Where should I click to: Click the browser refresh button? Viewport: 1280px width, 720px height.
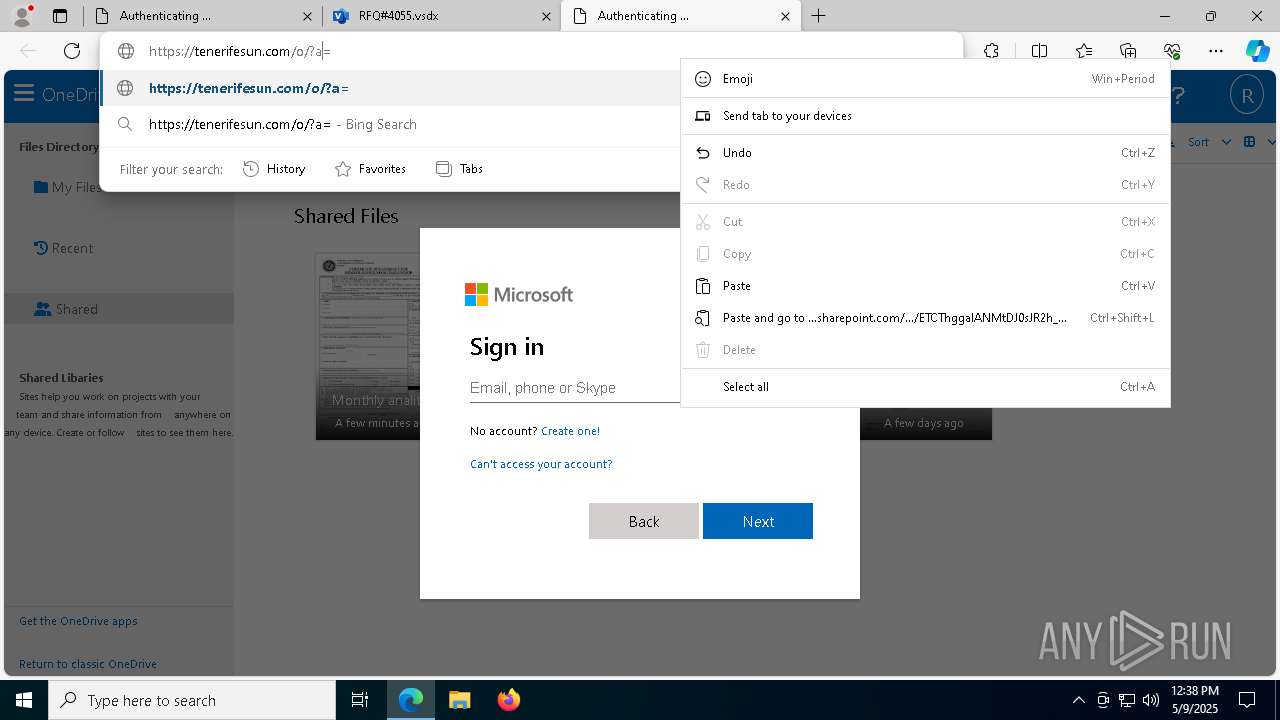tap(72, 51)
